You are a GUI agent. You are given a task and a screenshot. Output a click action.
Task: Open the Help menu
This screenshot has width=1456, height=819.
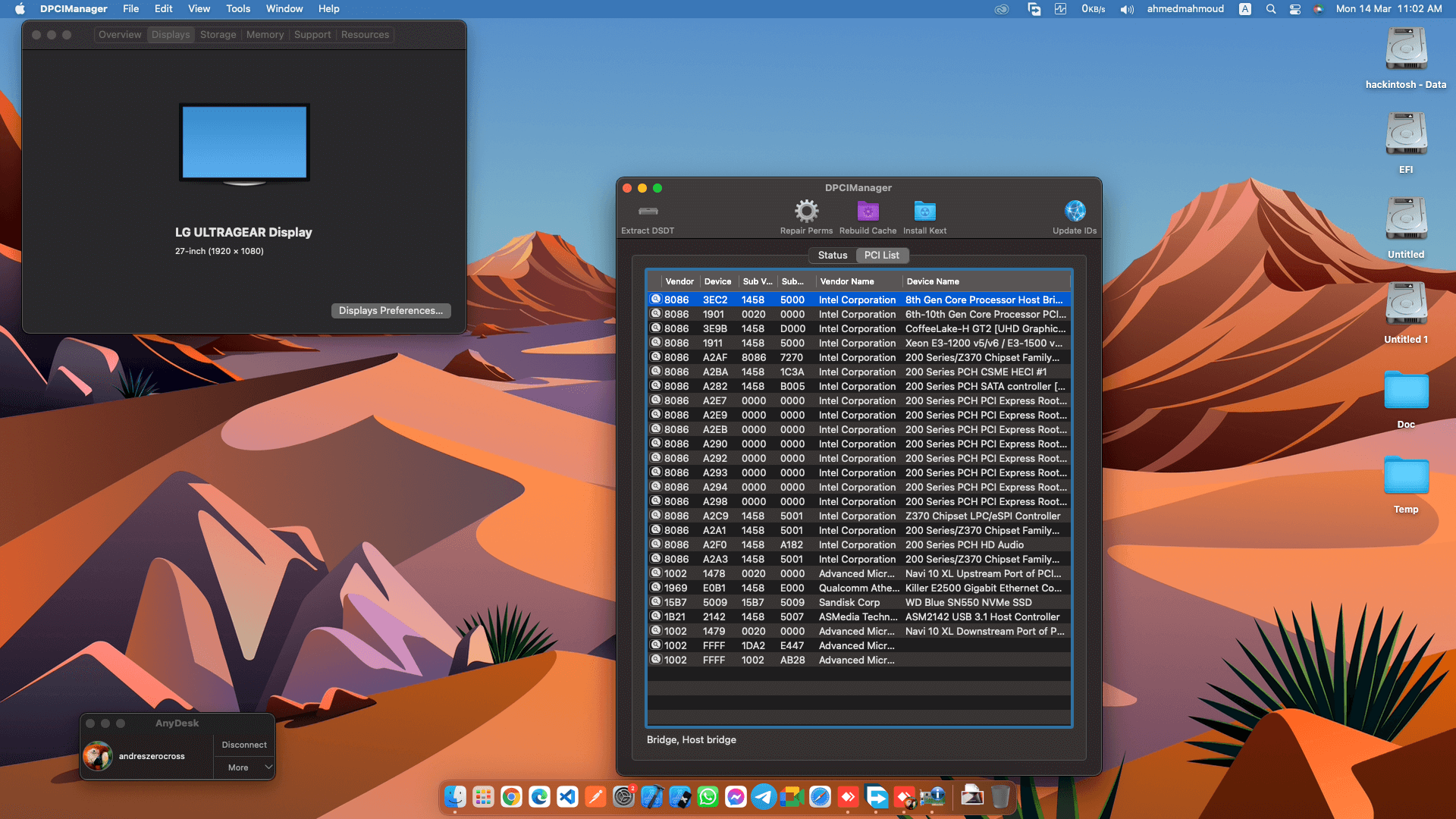click(328, 9)
